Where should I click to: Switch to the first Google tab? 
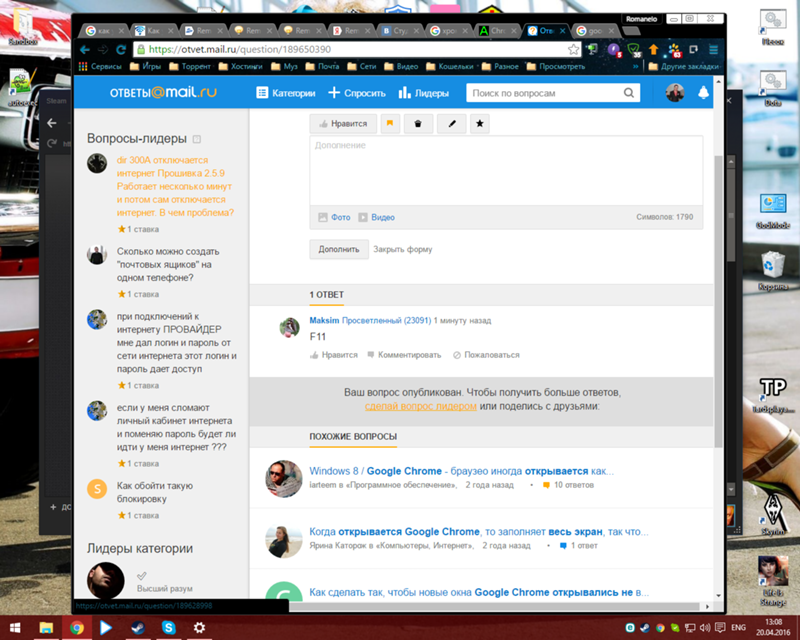click(x=105, y=31)
